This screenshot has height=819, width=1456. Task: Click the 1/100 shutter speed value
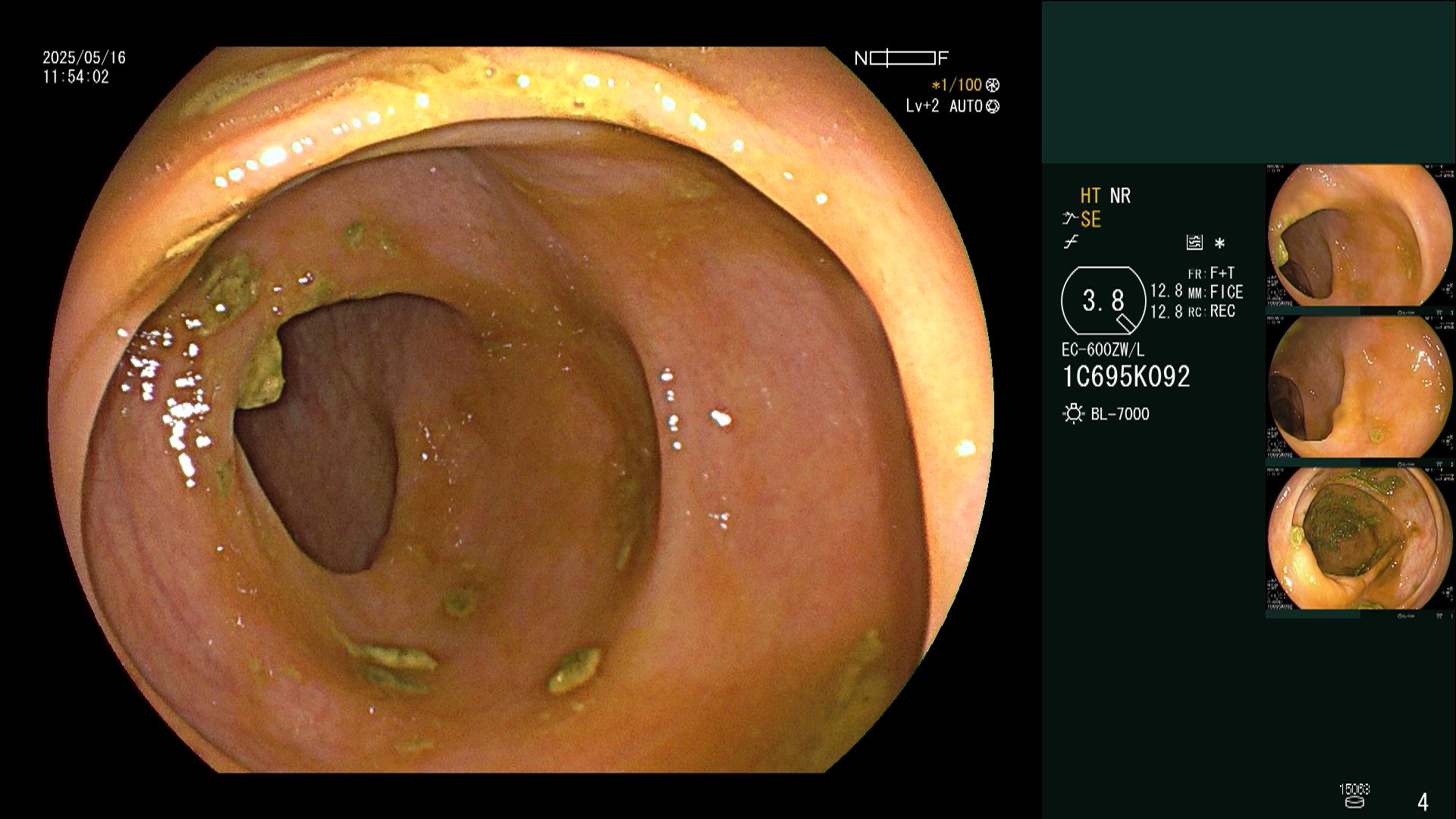pyautogui.click(x=957, y=86)
